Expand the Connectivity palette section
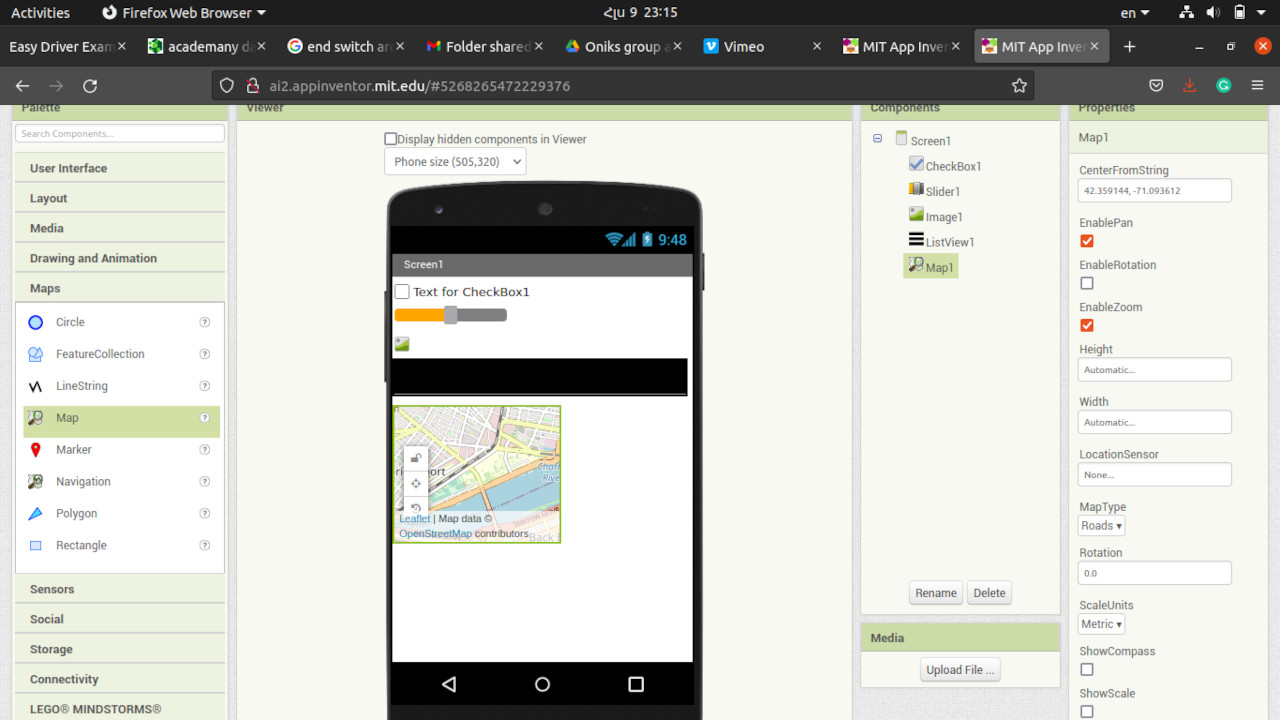Screen dimensions: 1280x720 120,679
